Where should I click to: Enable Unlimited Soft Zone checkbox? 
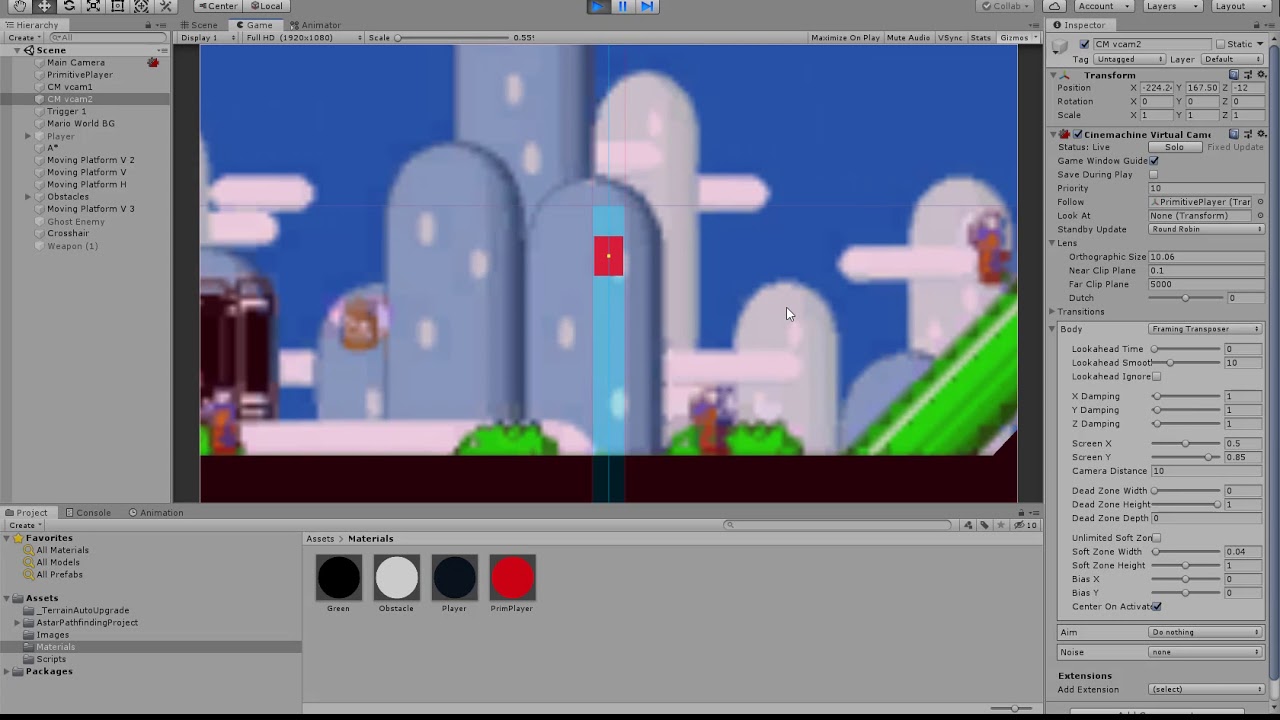point(1157,538)
